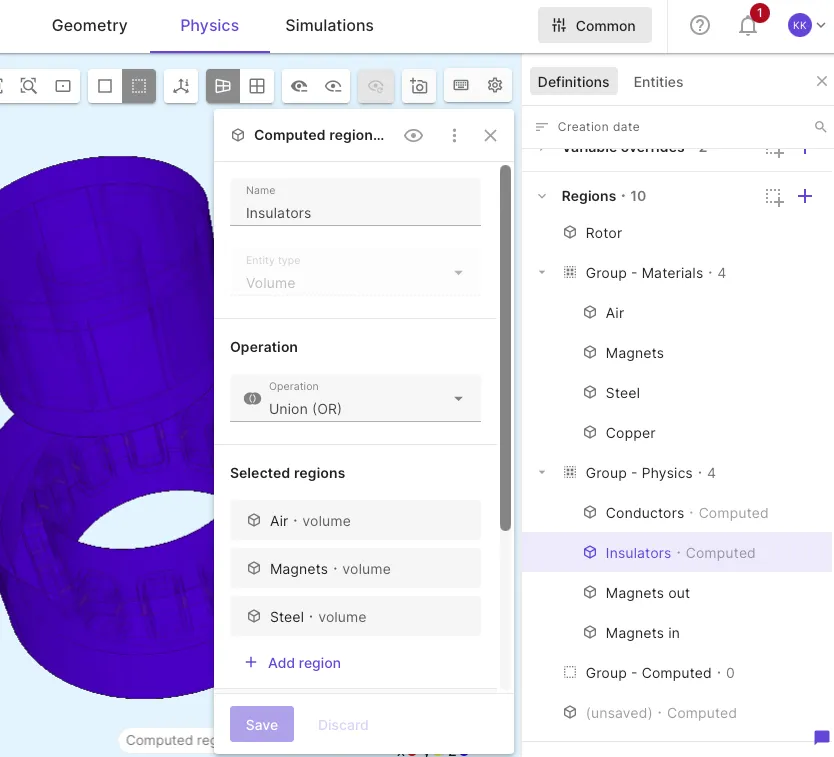
Task: Open viewport settings gear
Action: coord(495,85)
